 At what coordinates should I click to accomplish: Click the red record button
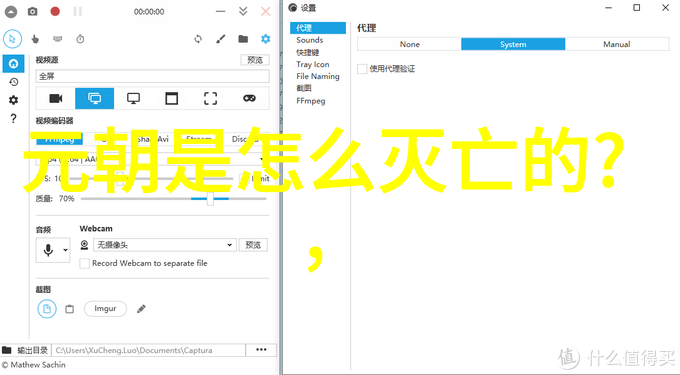click(x=55, y=11)
